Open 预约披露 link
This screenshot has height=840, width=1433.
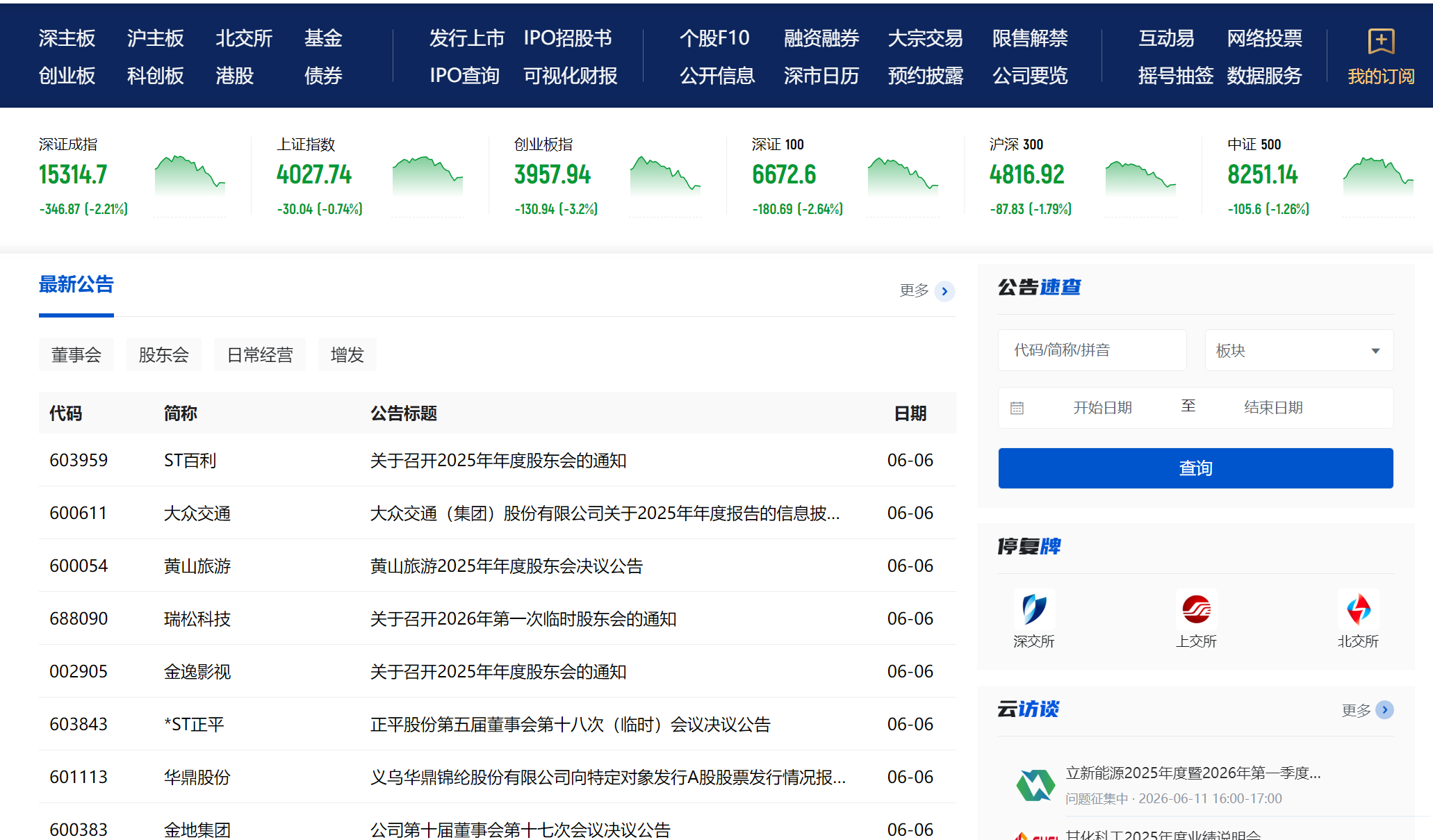(x=926, y=76)
